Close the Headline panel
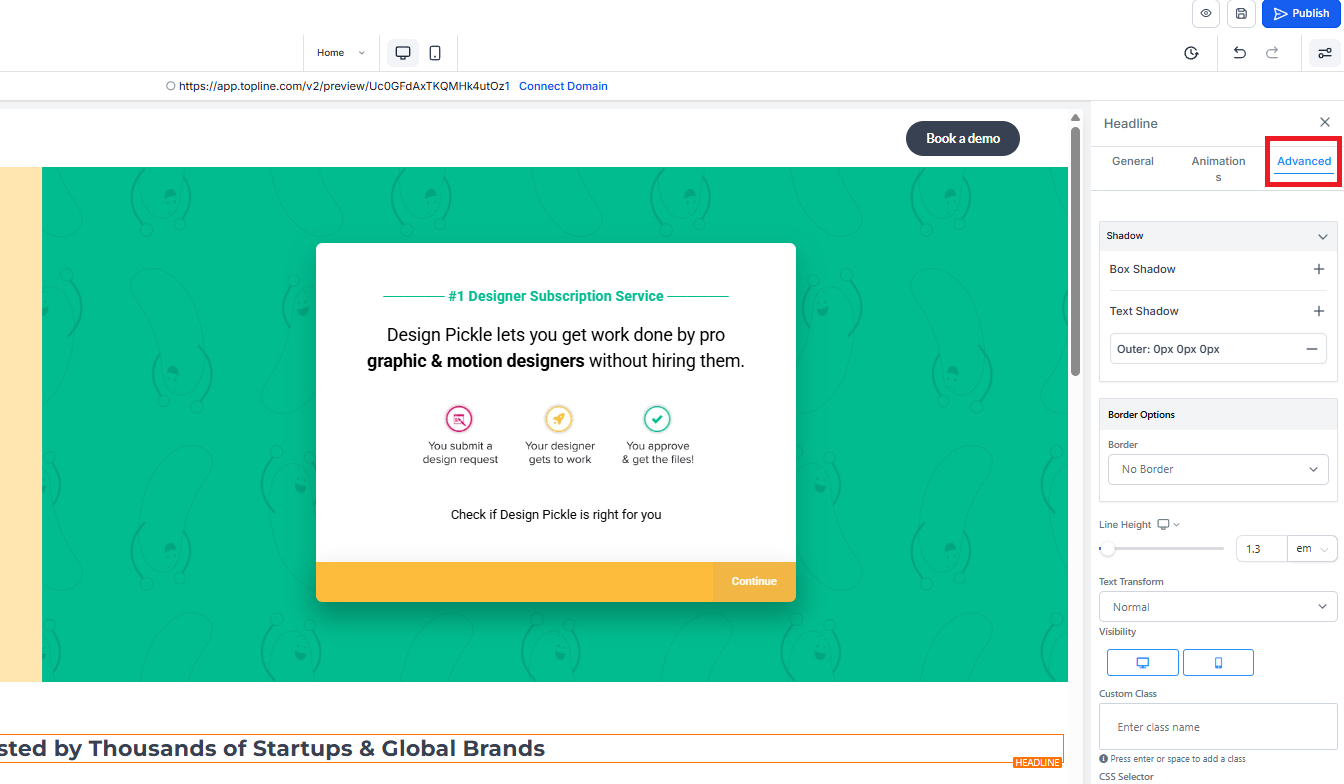This screenshot has height=784, width=1344. tap(1325, 122)
